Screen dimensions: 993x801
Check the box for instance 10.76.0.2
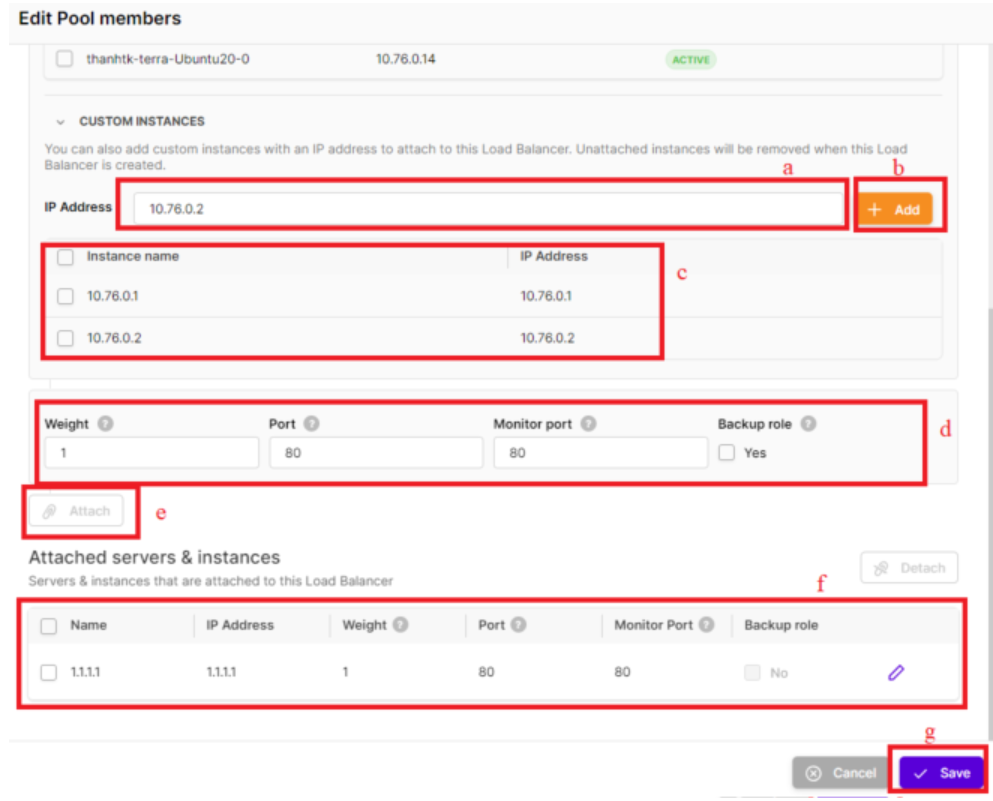(65, 338)
